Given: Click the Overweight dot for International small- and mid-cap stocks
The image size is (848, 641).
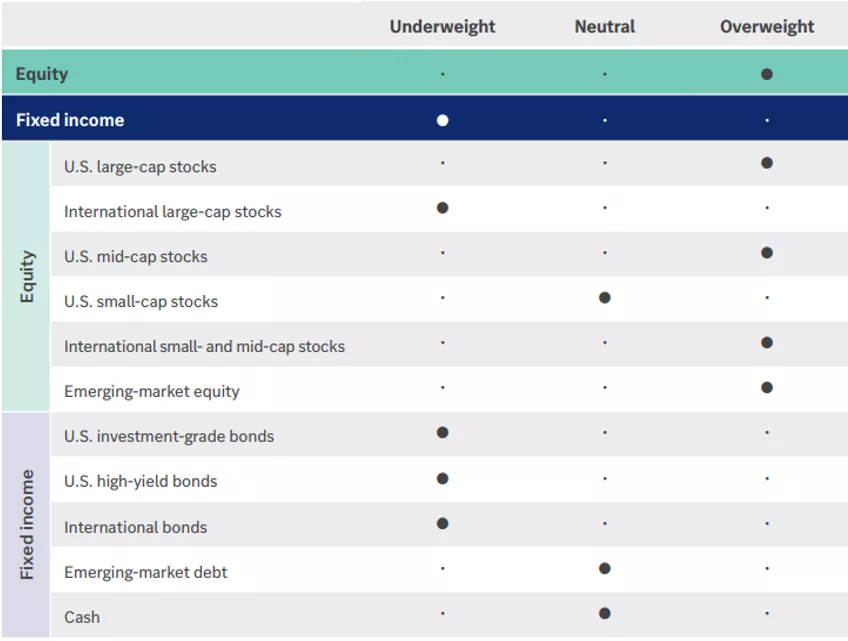Looking at the screenshot, I should [766, 340].
